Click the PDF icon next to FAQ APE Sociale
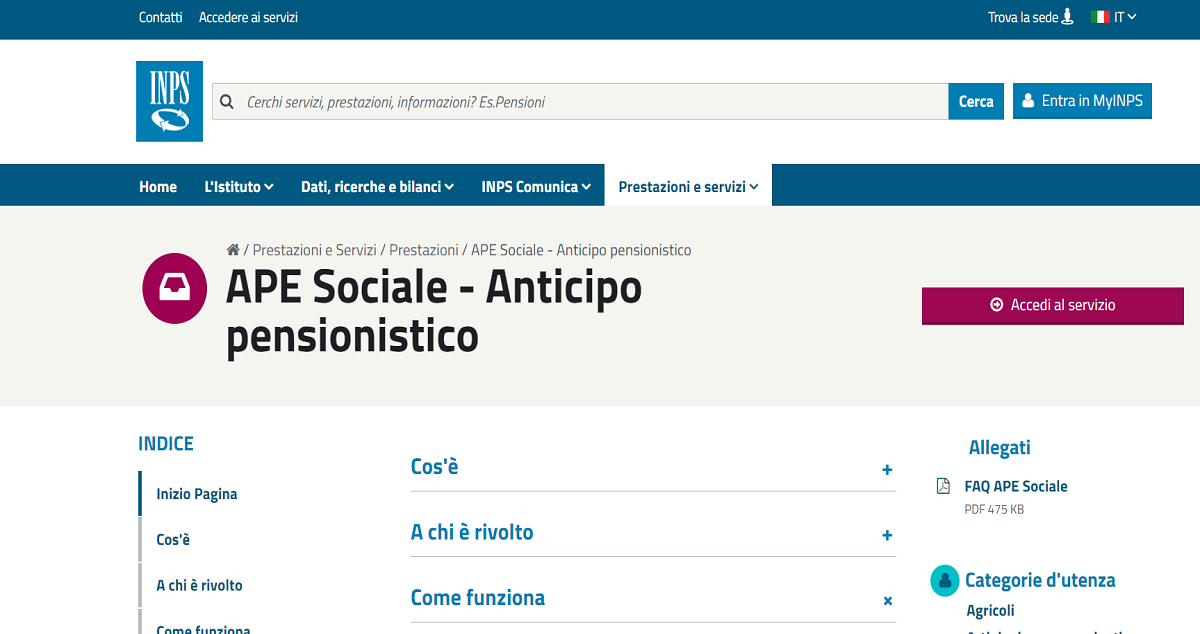The height and width of the screenshot is (634, 1200). pos(943,486)
